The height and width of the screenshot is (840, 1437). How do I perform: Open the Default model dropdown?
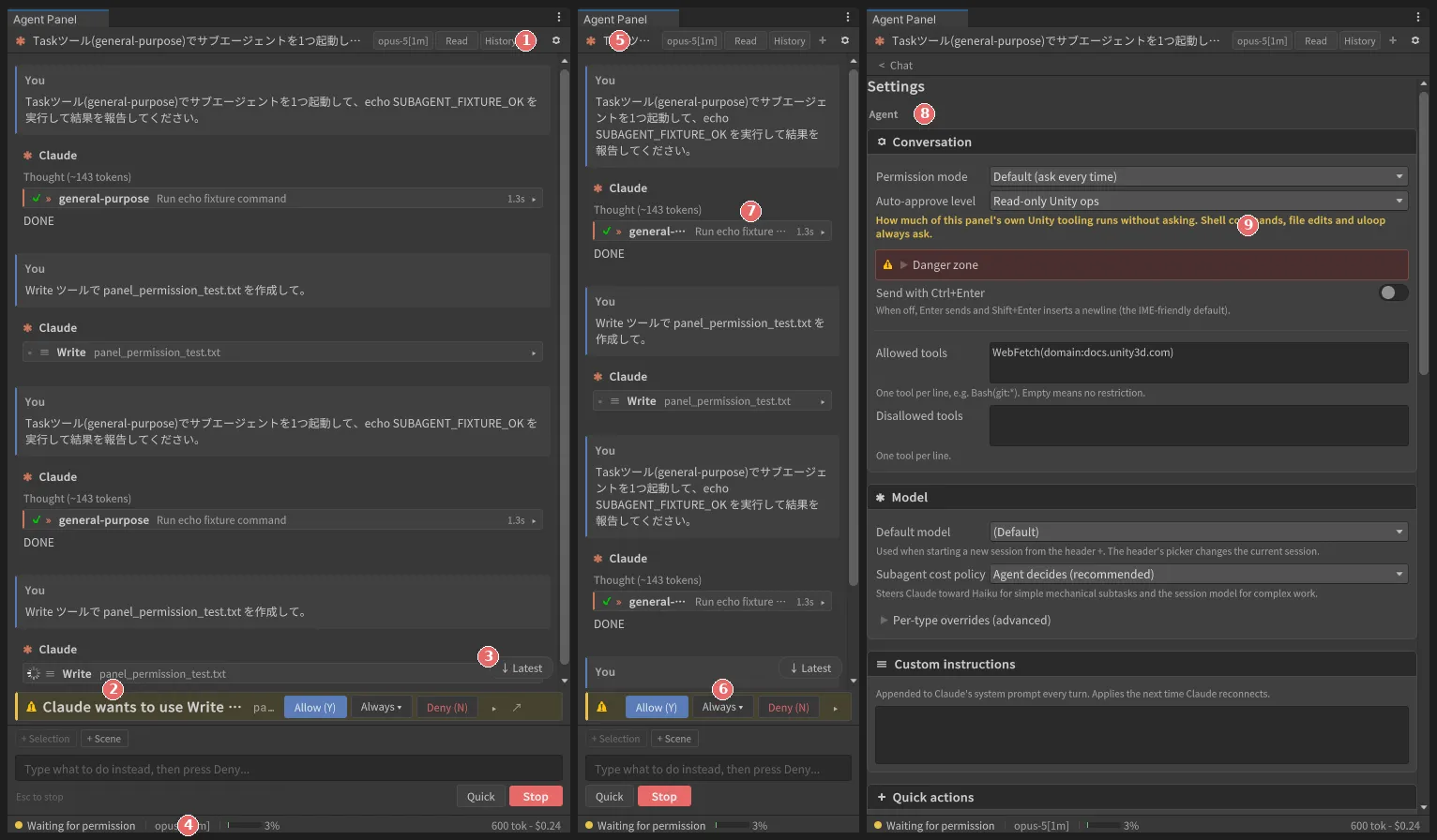coord(1199,532)
